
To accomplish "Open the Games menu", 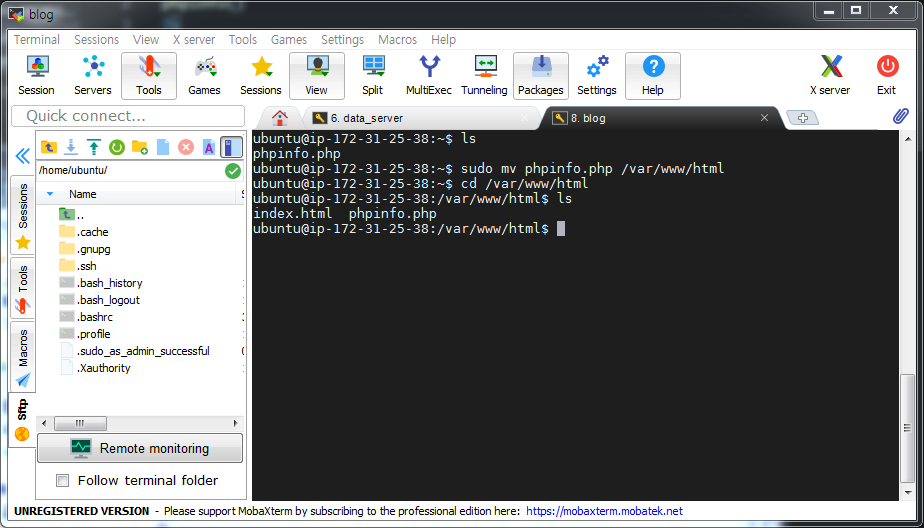I will click(x=289, y=39).
